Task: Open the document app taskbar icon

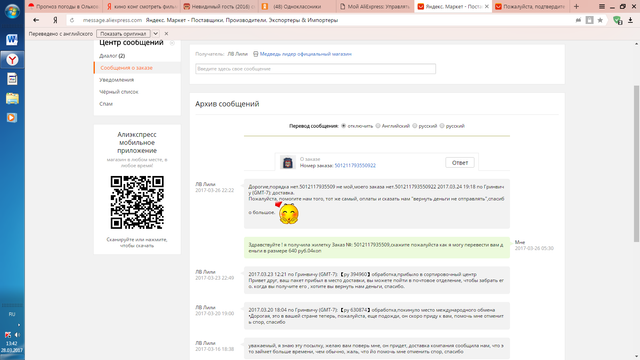Action: coord(12,79)
